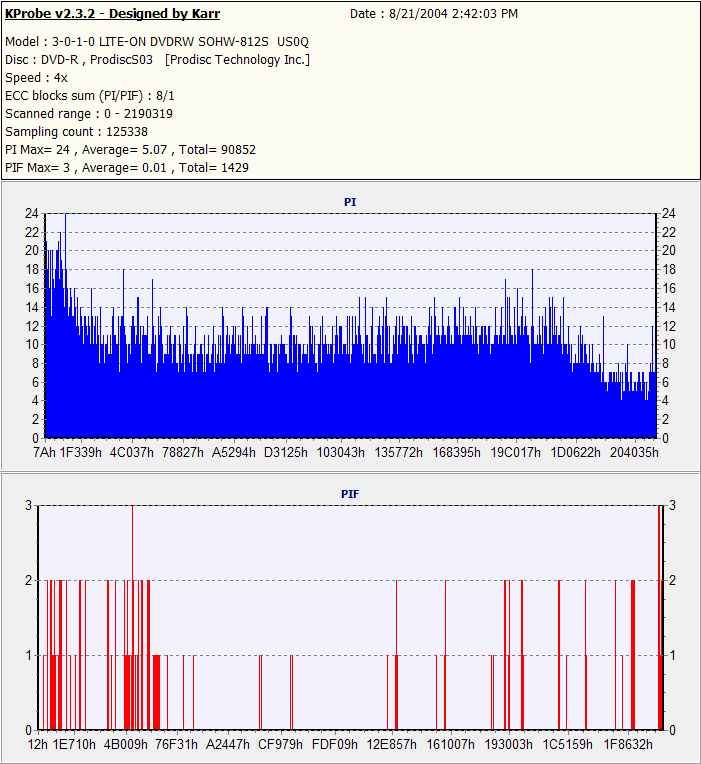Click the ECC blocks sum (PI/PIF) line
Viewport: 701px width, 764px height.
(90, 96)
